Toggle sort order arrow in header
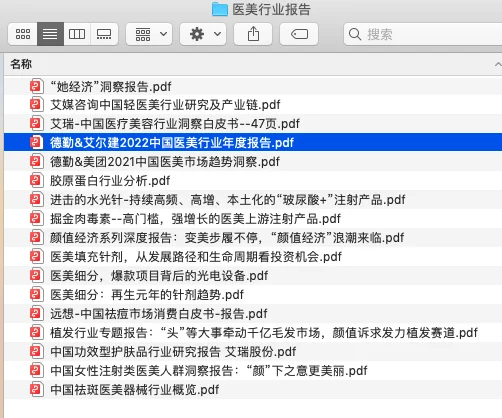The image size is (502, 418). 498,64
